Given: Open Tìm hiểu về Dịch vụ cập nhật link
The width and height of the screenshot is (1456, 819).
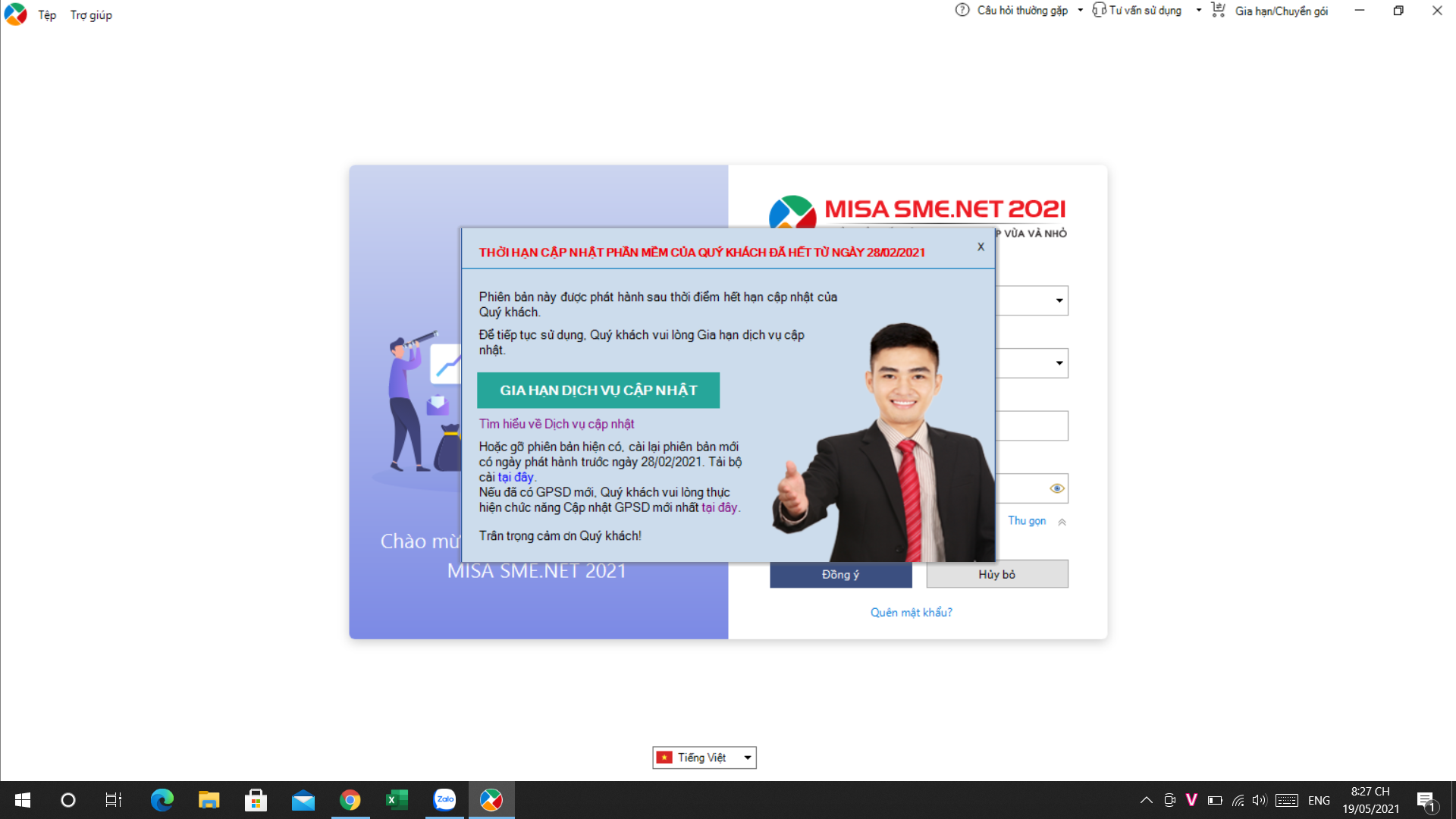Looking at the screenshot, I should (557, 424).
